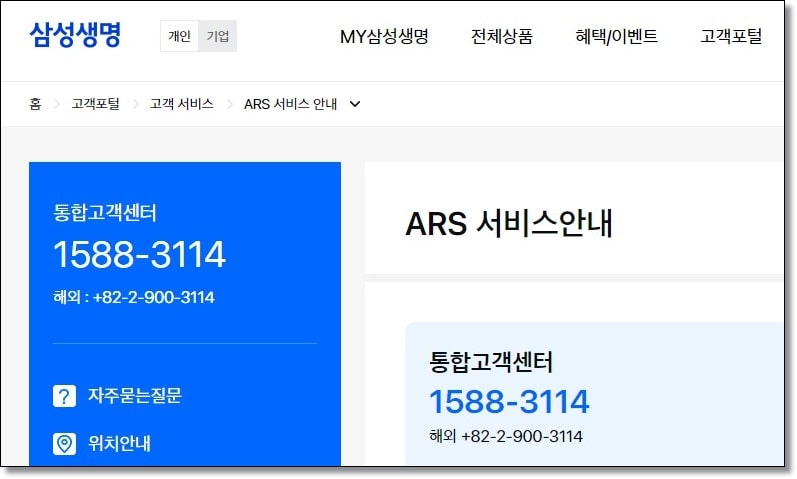
Task: Open the 혜택/이벤트 menu
Action: [x=616, y=36]
